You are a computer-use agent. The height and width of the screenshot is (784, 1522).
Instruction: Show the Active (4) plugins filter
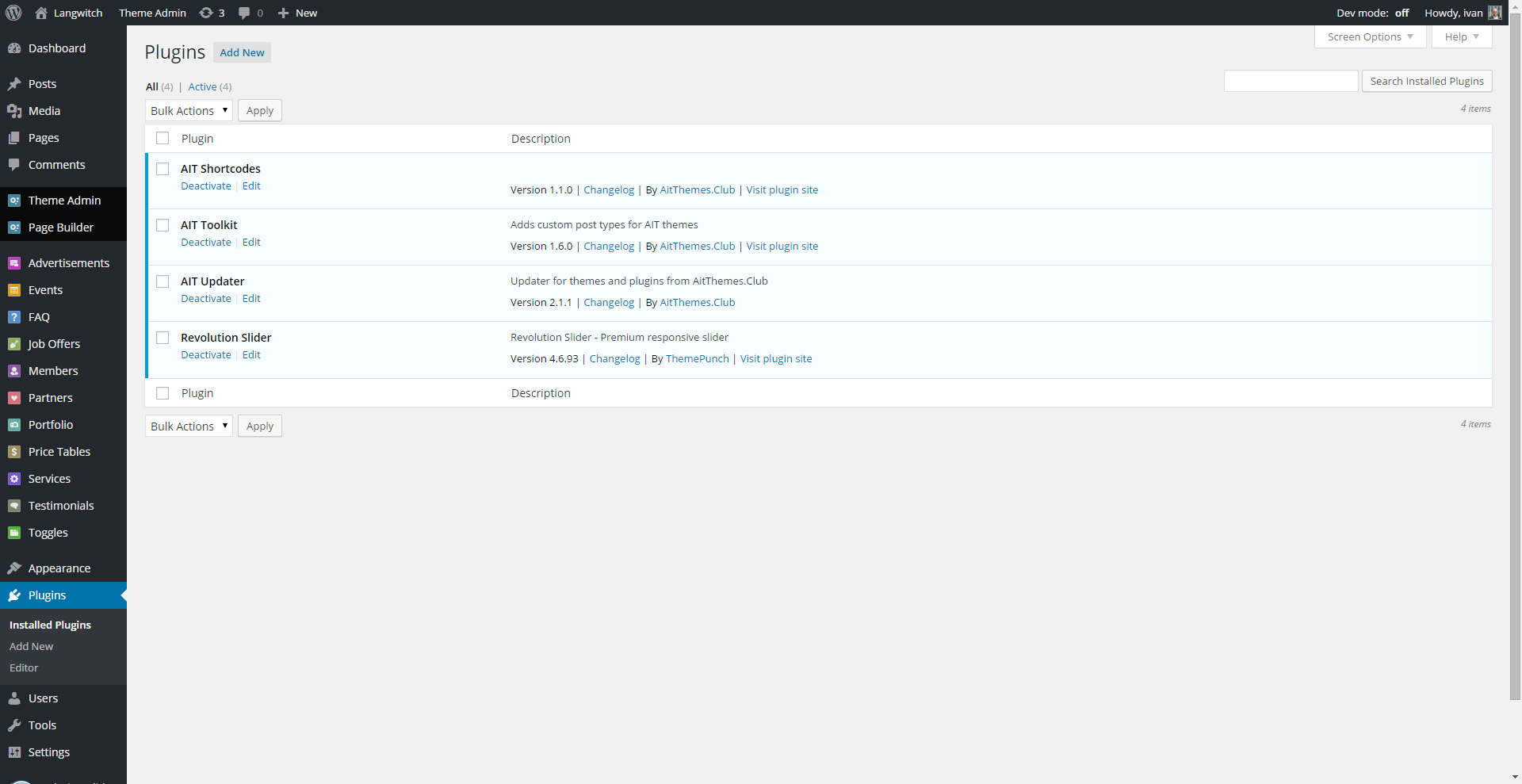click(209, 86)
